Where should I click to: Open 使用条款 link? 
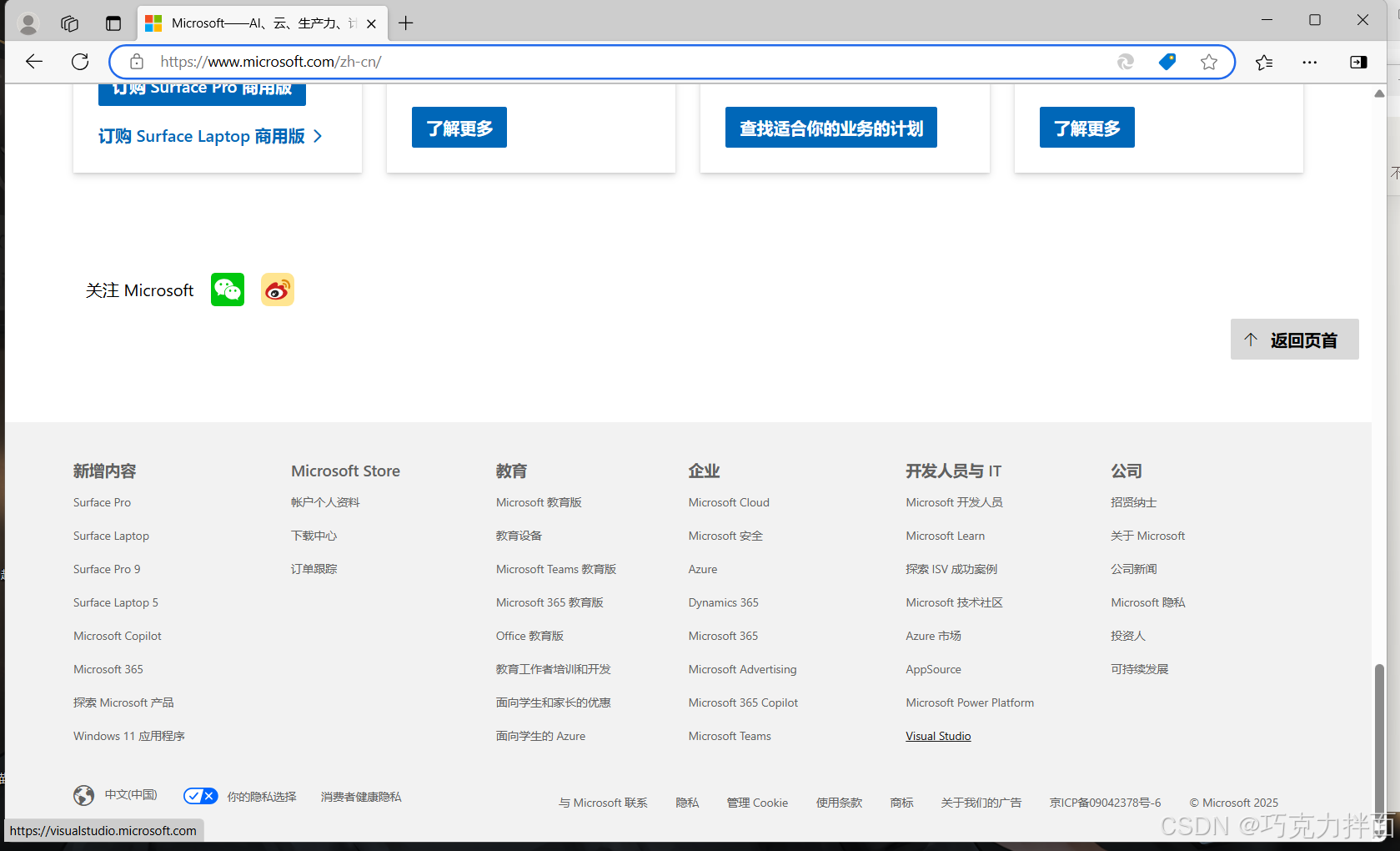click(839, 803)
